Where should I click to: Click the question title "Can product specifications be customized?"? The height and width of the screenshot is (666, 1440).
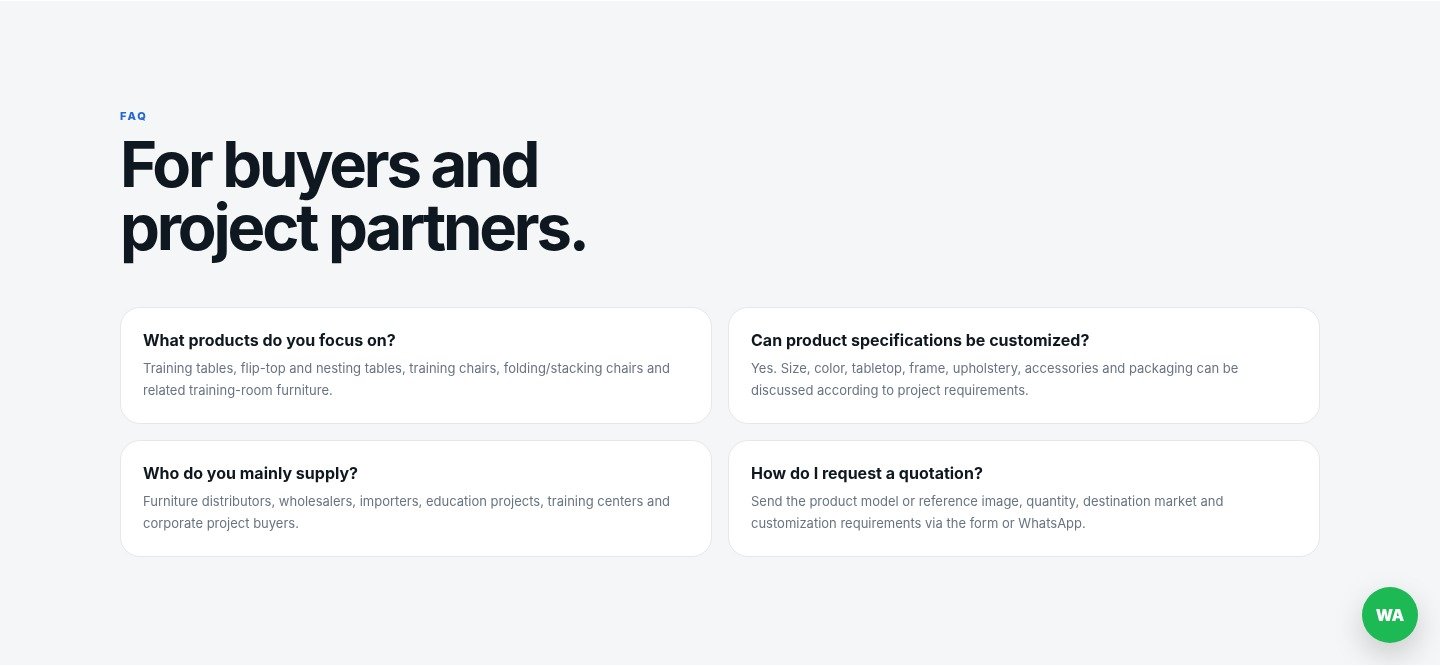[920, 340]
